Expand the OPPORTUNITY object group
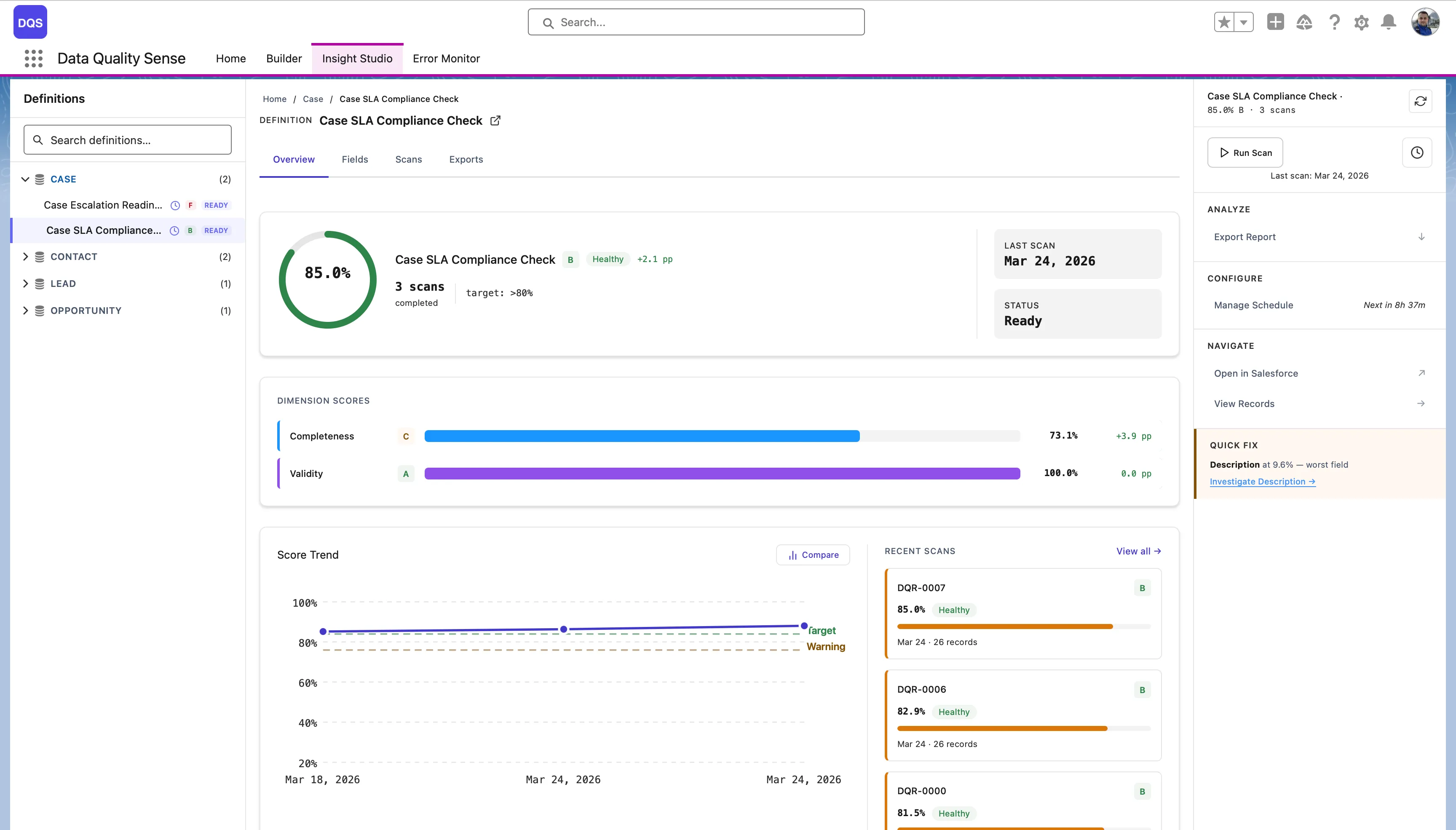This screenshot has width=1456, height=830. click(x=25, y=310)
